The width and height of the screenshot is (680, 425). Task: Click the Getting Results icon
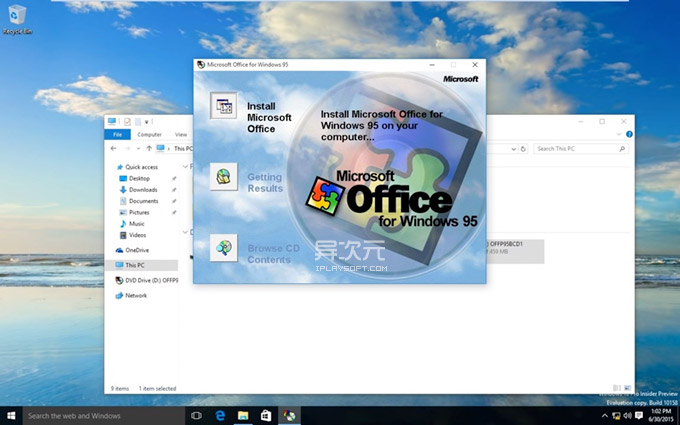pos(224,177)
